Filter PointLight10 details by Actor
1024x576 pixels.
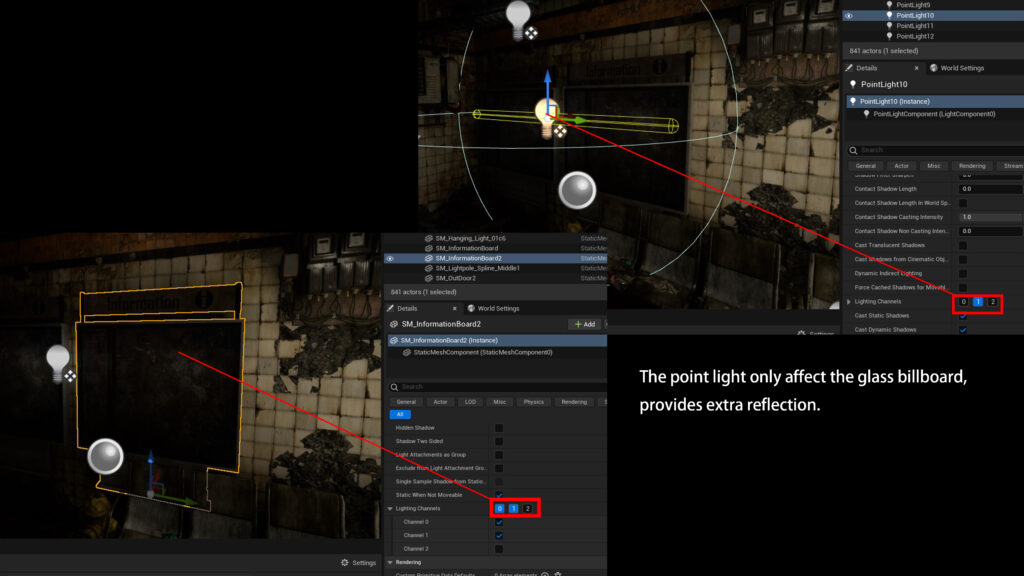click(901, 166)
